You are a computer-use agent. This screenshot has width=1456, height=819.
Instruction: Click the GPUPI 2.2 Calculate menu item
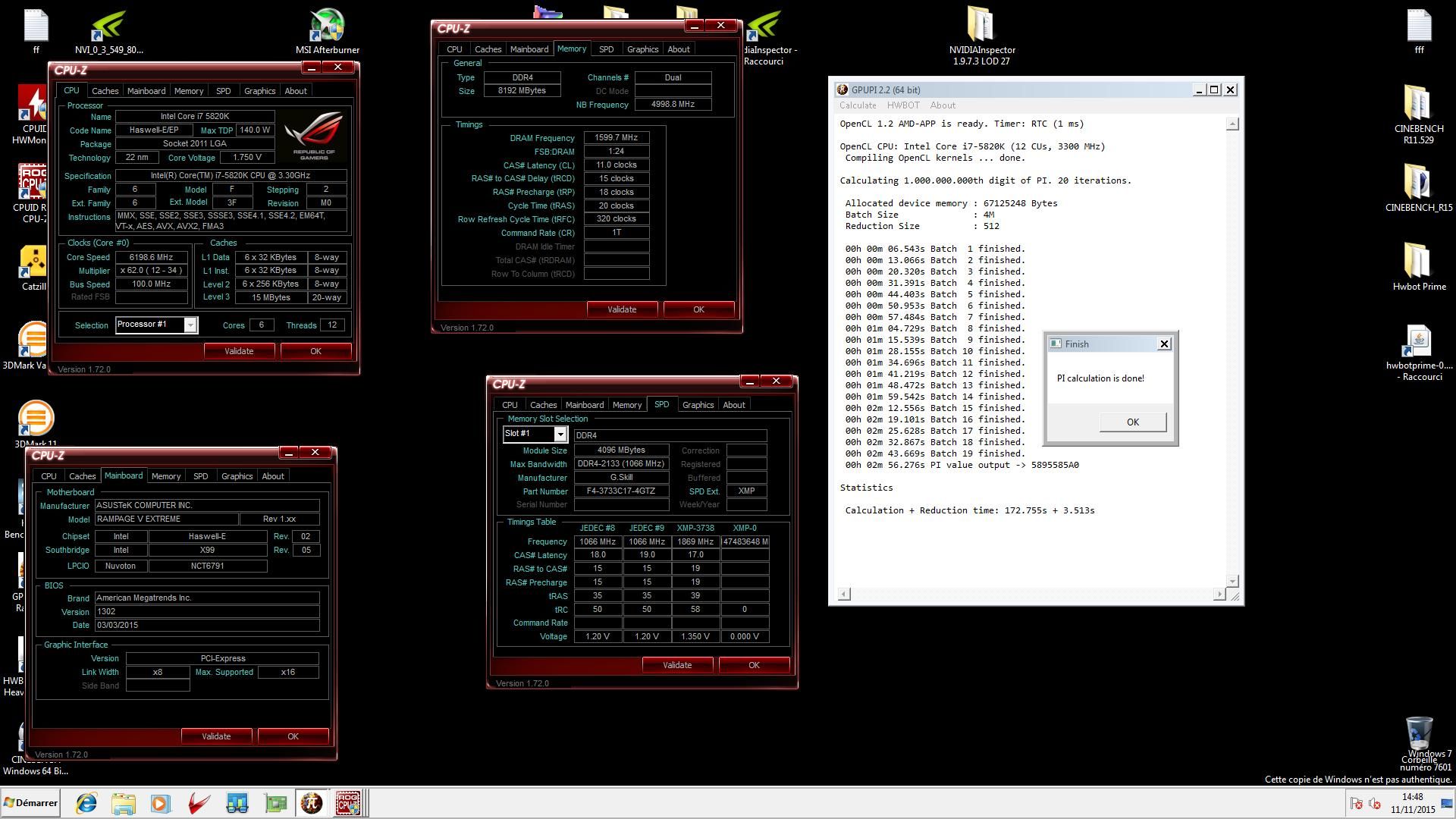[858, 105]
